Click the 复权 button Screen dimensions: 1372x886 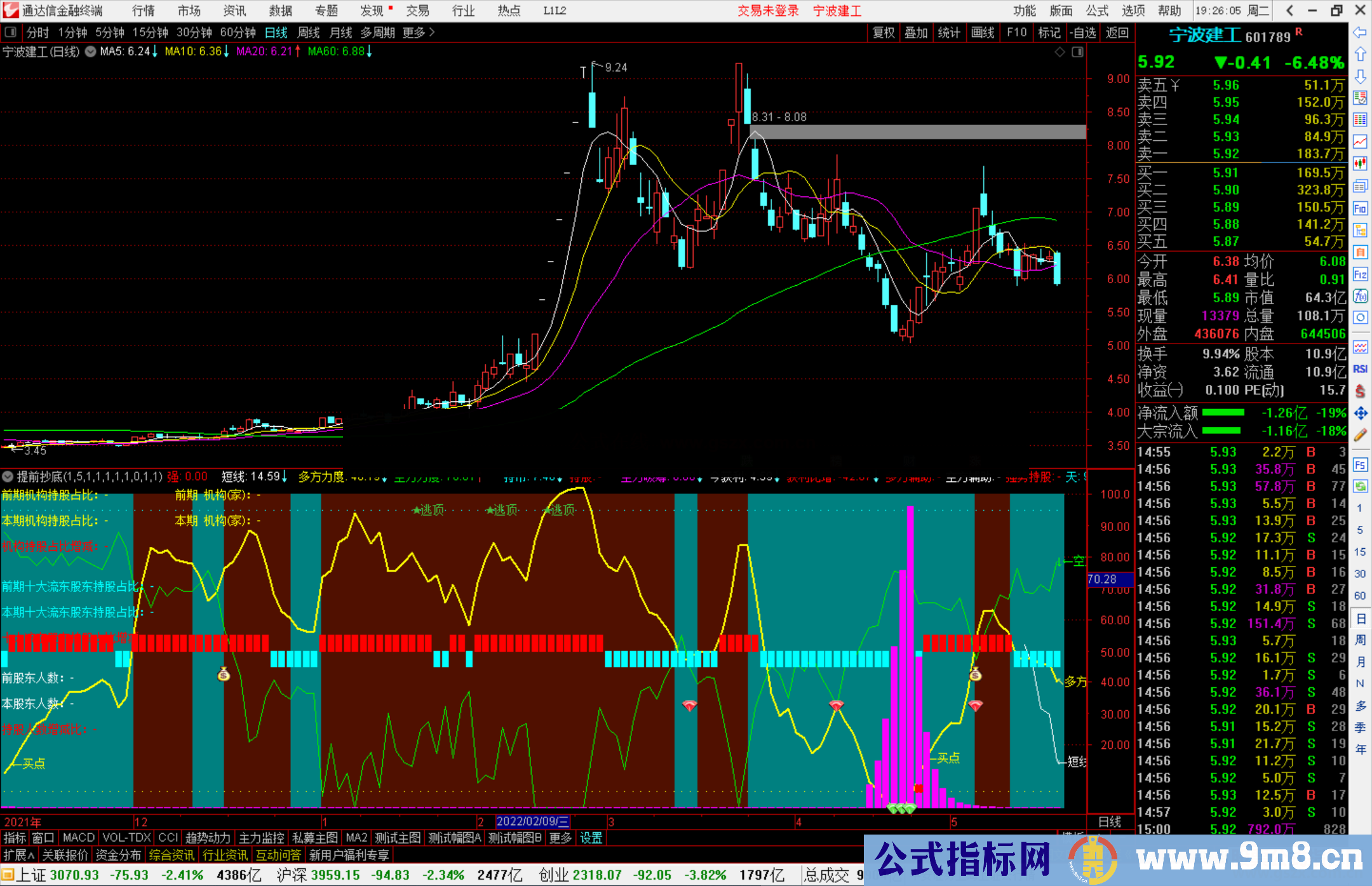click(884, 32)
